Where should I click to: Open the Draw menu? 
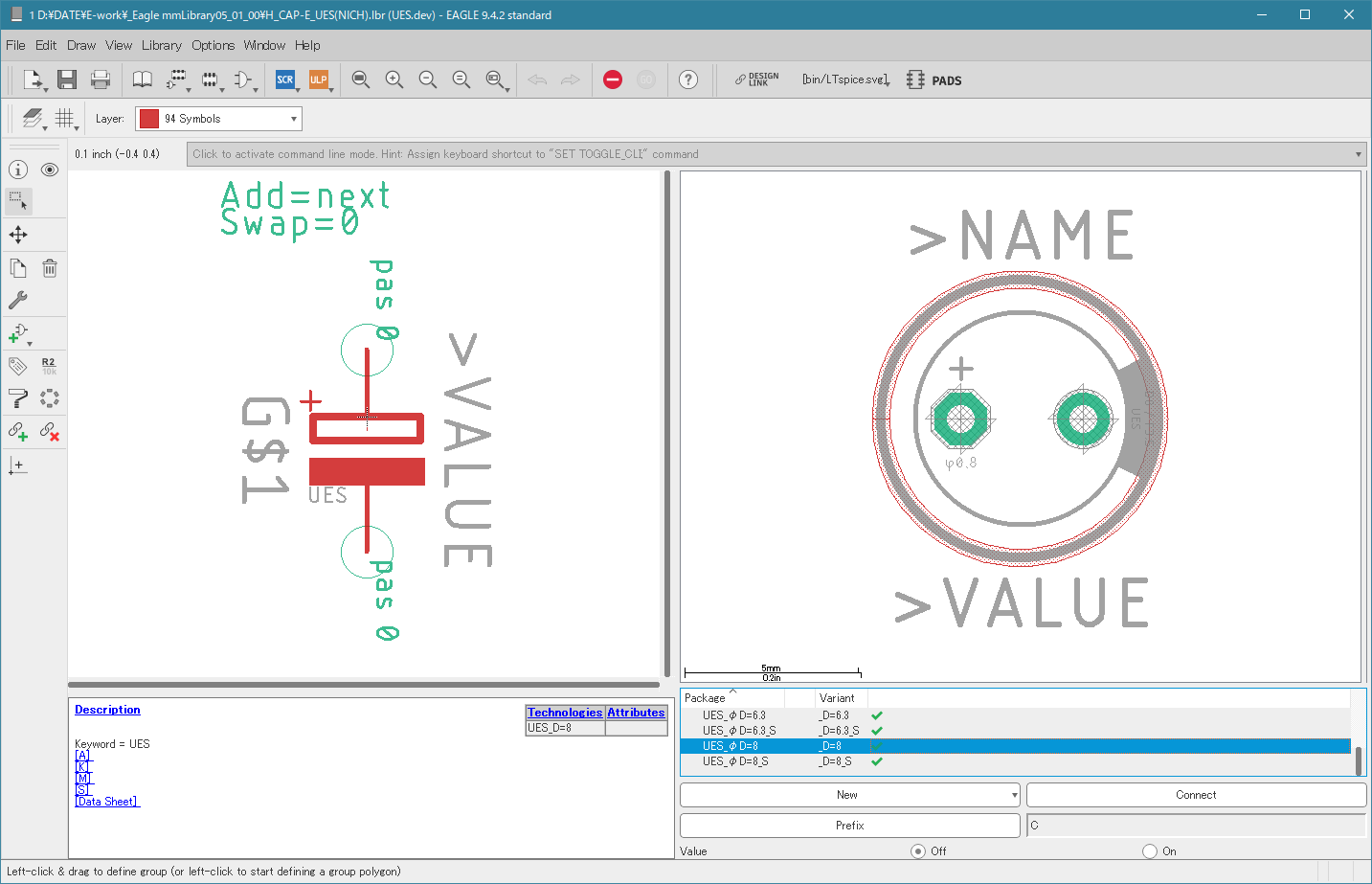point(81,45)
